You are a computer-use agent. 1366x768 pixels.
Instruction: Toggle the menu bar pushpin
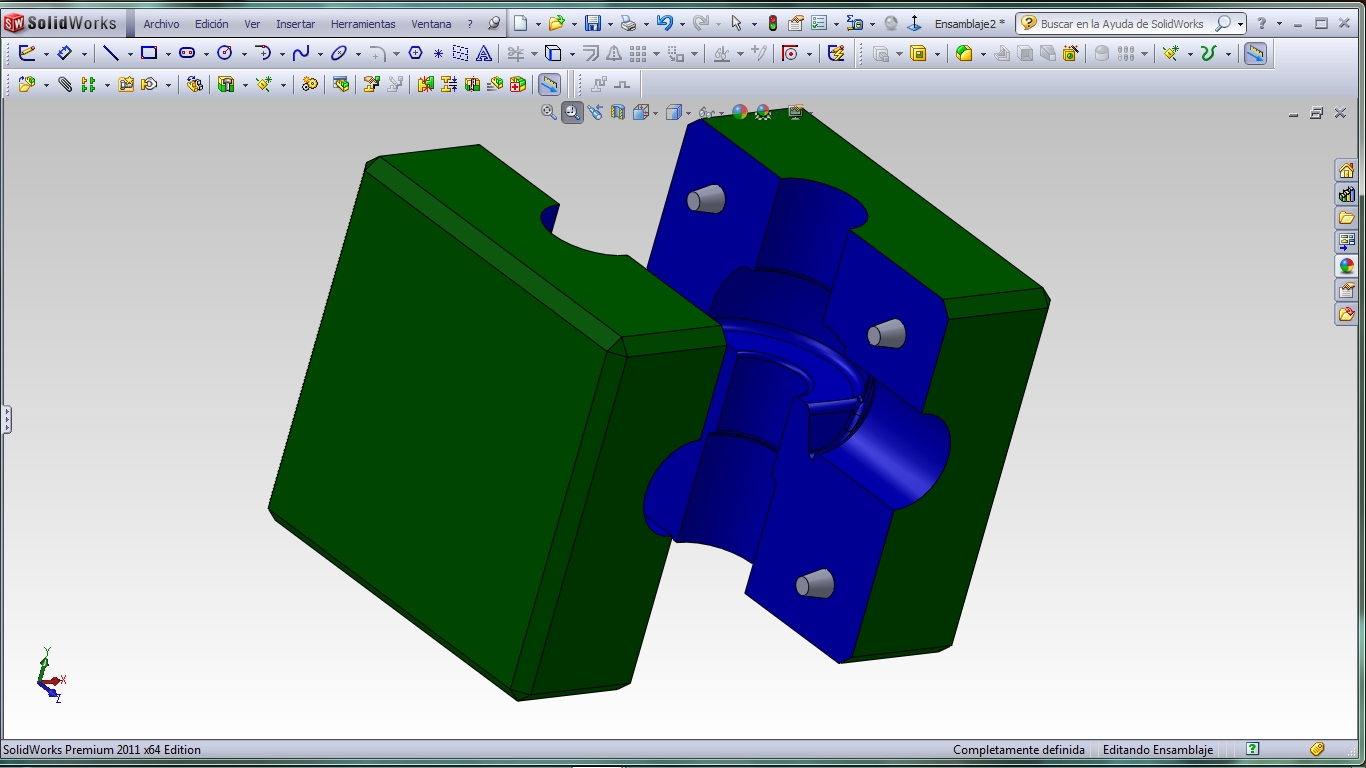pos(493,23)
